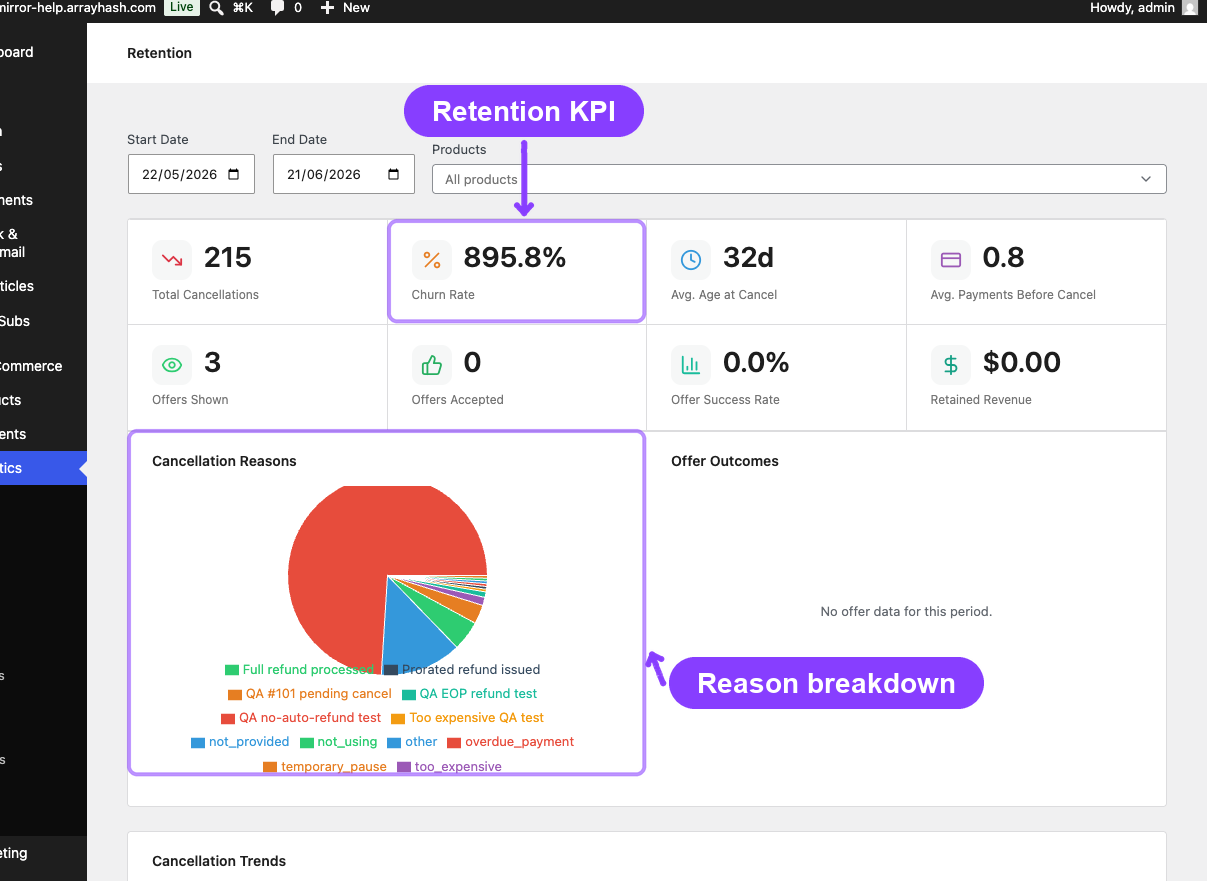Focus the Start Date field 22/05/2026
Screen dimensions: 1207x881
pyautogui.click(x=191, y=174)
